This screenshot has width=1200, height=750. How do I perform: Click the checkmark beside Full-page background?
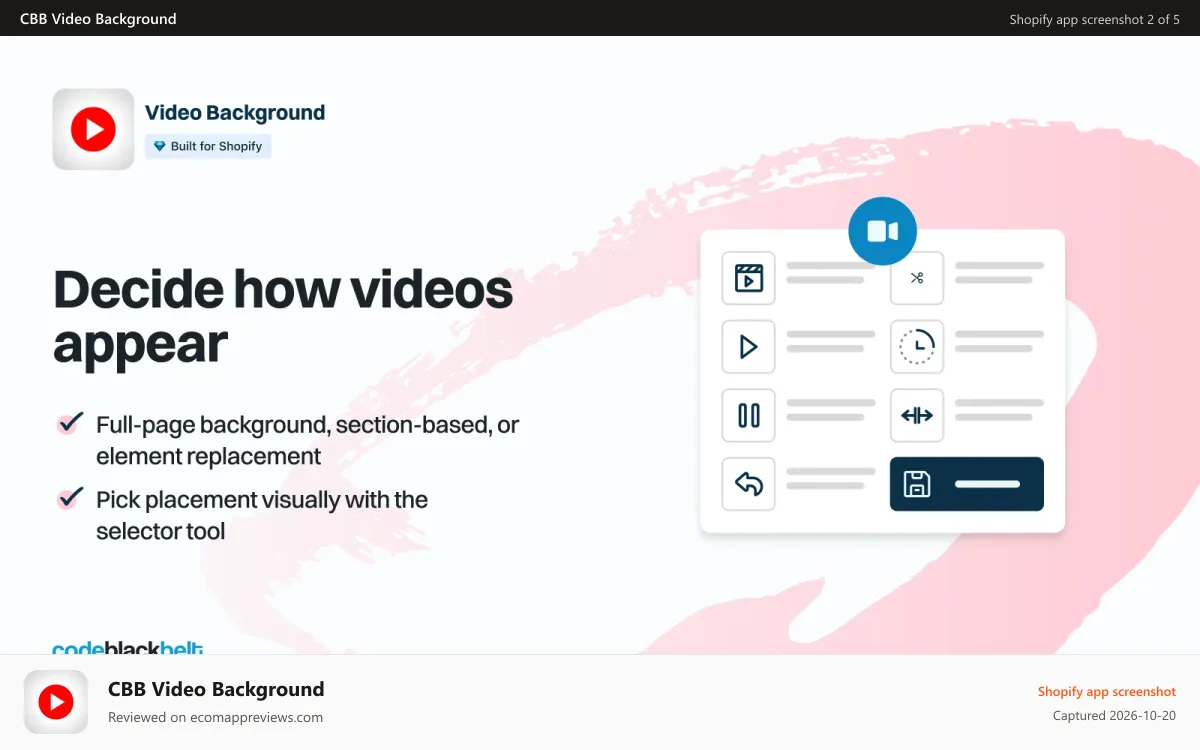click(x=69, y=423)
